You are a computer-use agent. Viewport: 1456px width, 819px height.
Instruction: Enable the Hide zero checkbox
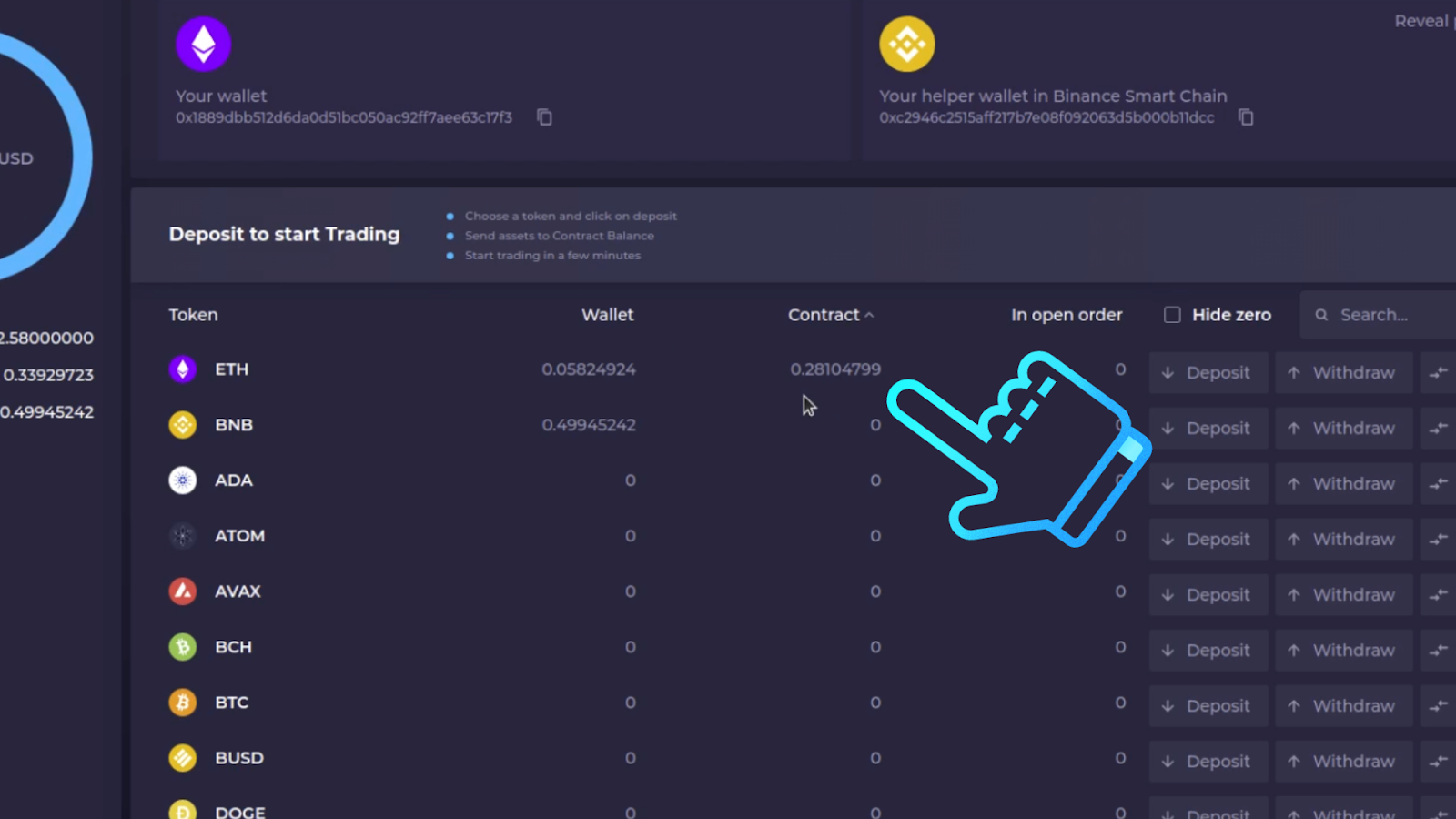[x=1172, y=315]
